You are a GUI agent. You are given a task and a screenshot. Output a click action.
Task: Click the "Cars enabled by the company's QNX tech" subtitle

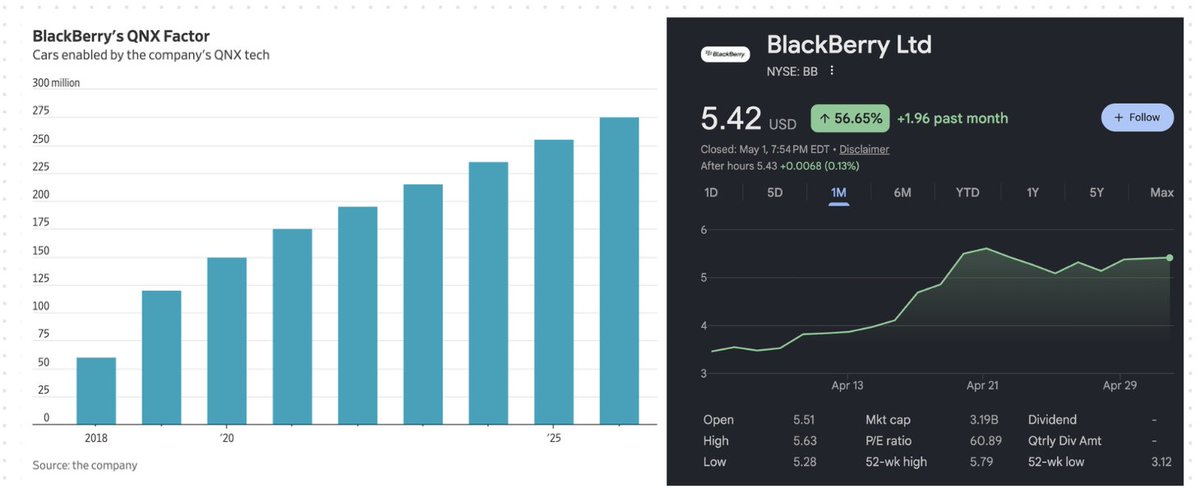pos(151,55)
